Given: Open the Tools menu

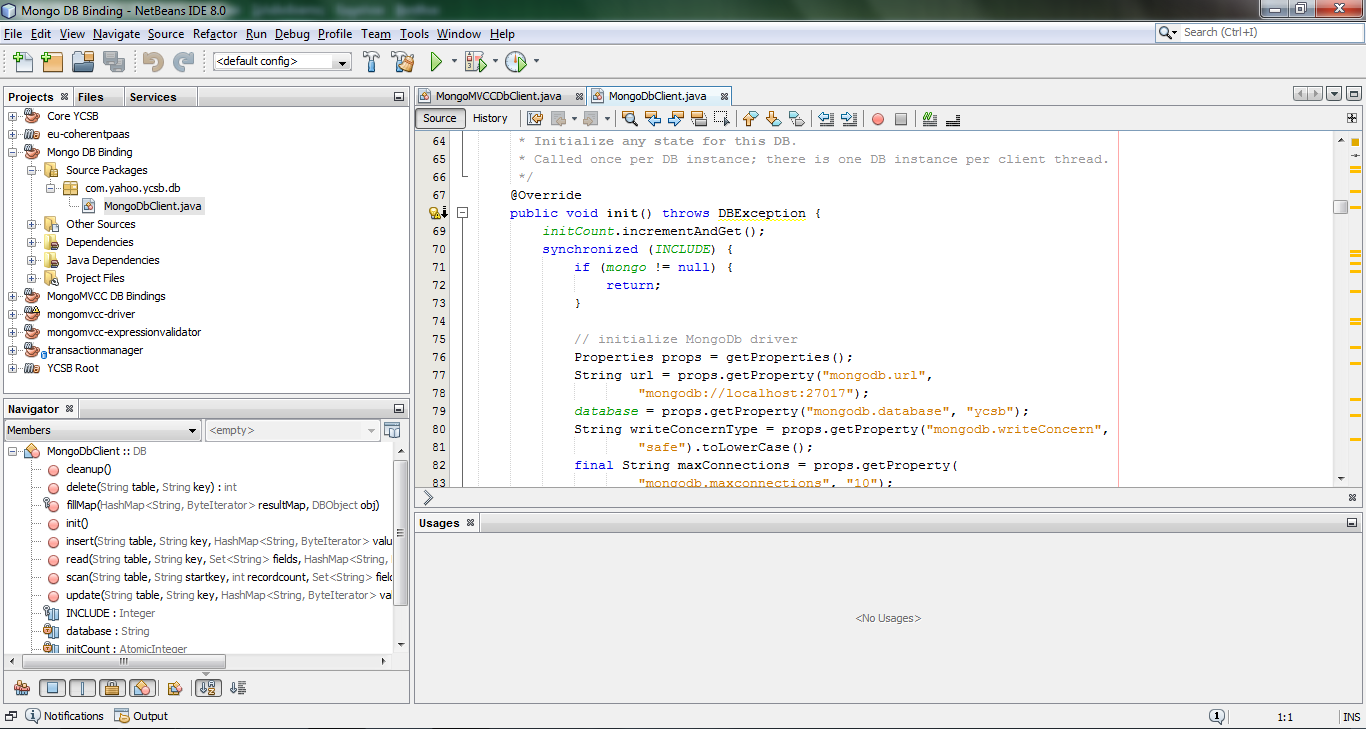Looking at the screenshot, I should tap(414, 34).
